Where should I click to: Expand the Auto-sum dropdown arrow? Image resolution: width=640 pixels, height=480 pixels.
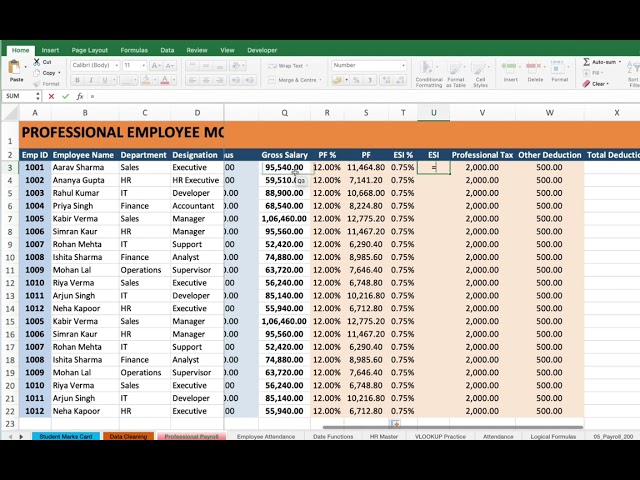click(x=620, y=62)
